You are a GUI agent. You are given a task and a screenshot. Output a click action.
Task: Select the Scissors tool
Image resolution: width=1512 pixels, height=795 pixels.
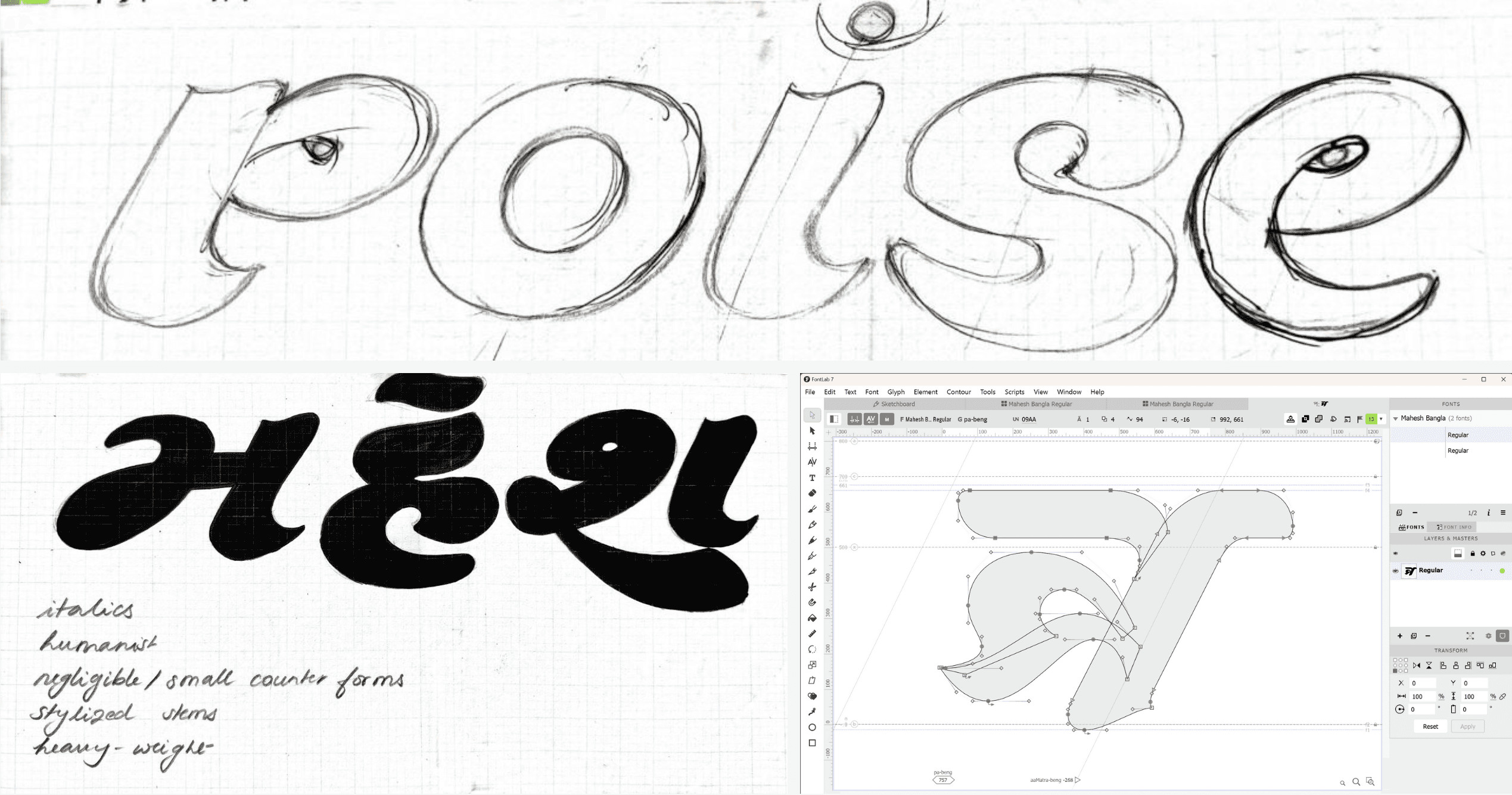click(x=812, y=587)
